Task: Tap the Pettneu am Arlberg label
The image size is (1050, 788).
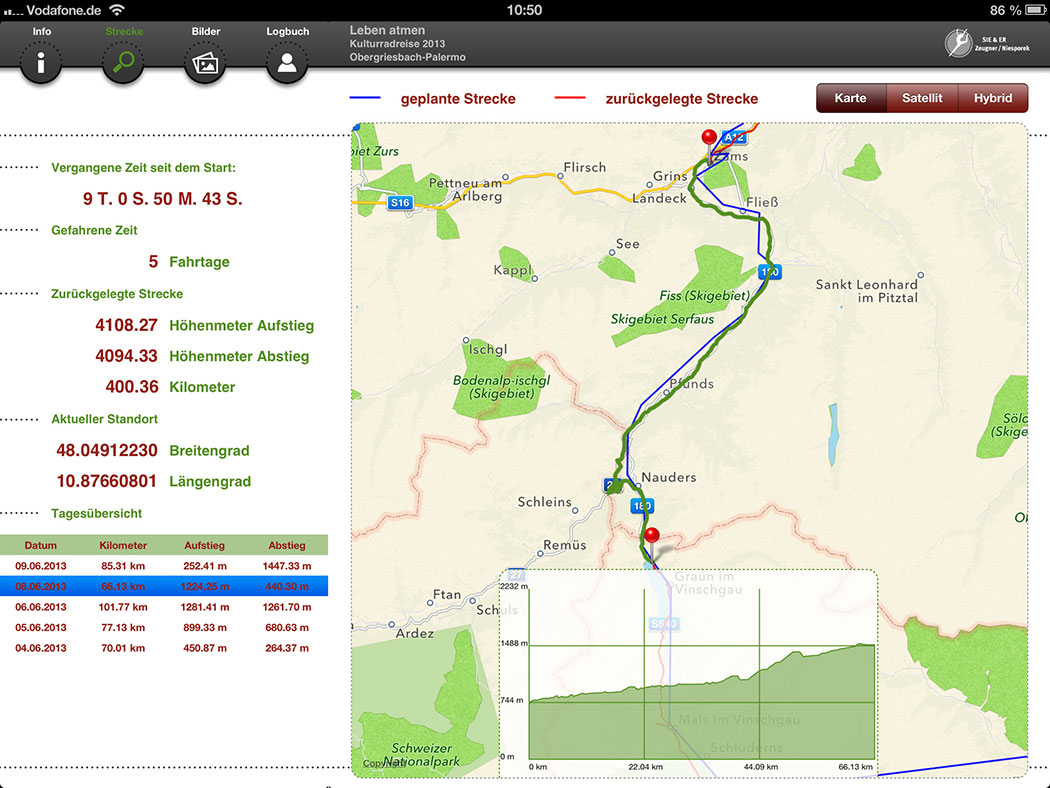Action: pyautogui.click(x=465, y=189)
